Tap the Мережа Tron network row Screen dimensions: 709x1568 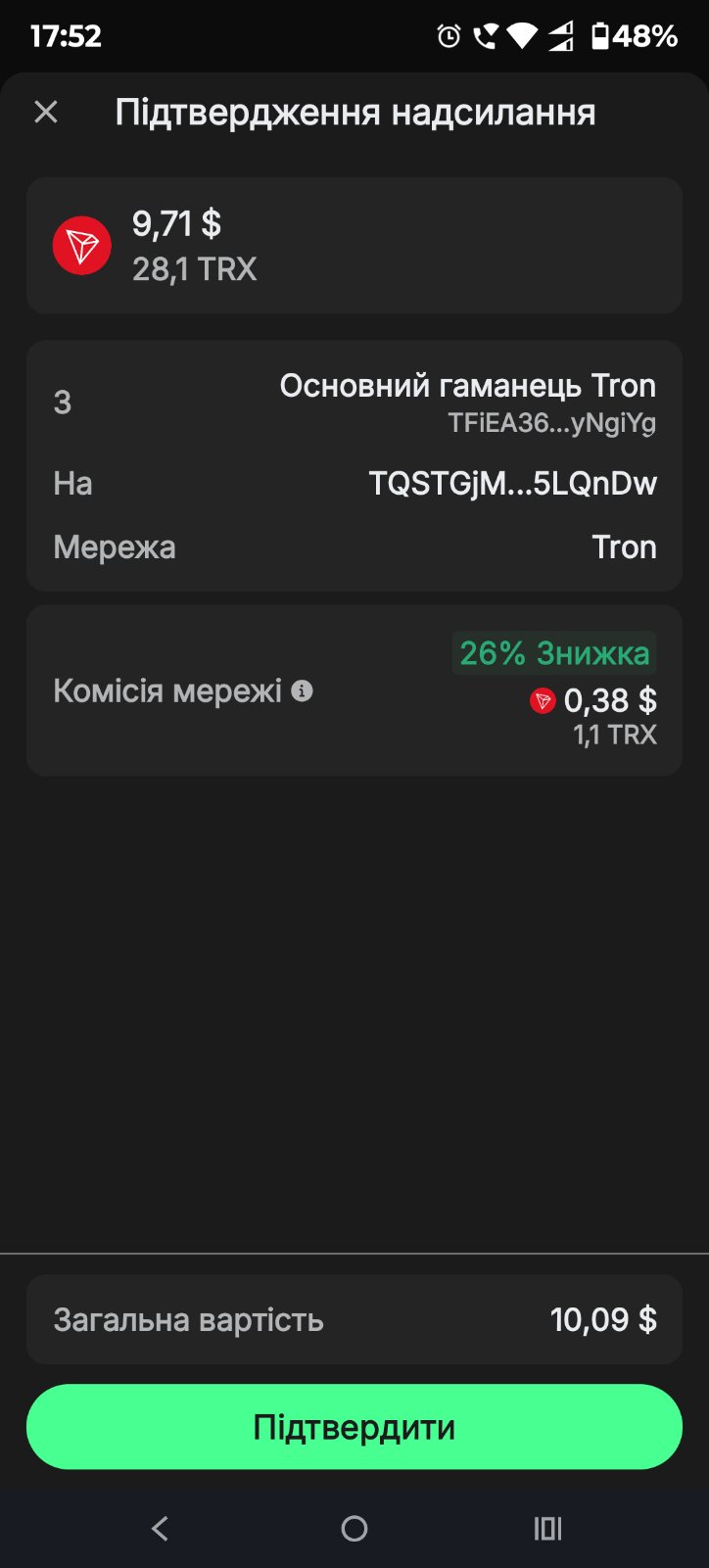pos(354,546)
